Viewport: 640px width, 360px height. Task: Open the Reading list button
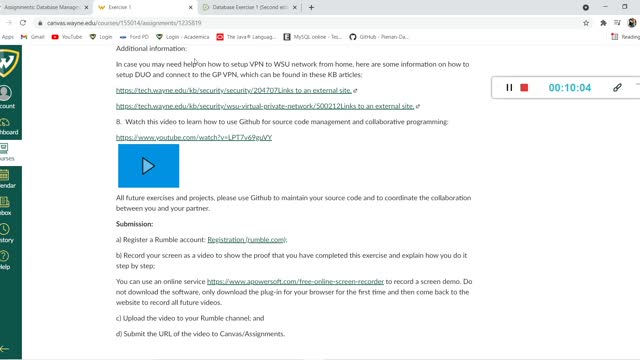point(625,37)
